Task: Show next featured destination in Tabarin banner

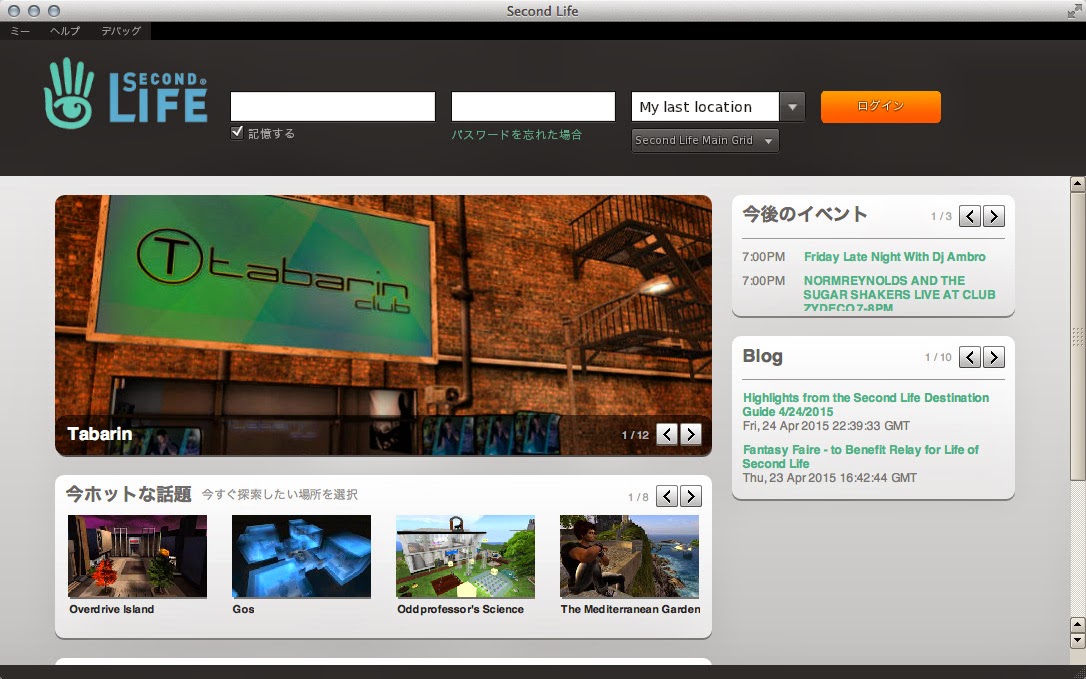Action: [691, 434]
